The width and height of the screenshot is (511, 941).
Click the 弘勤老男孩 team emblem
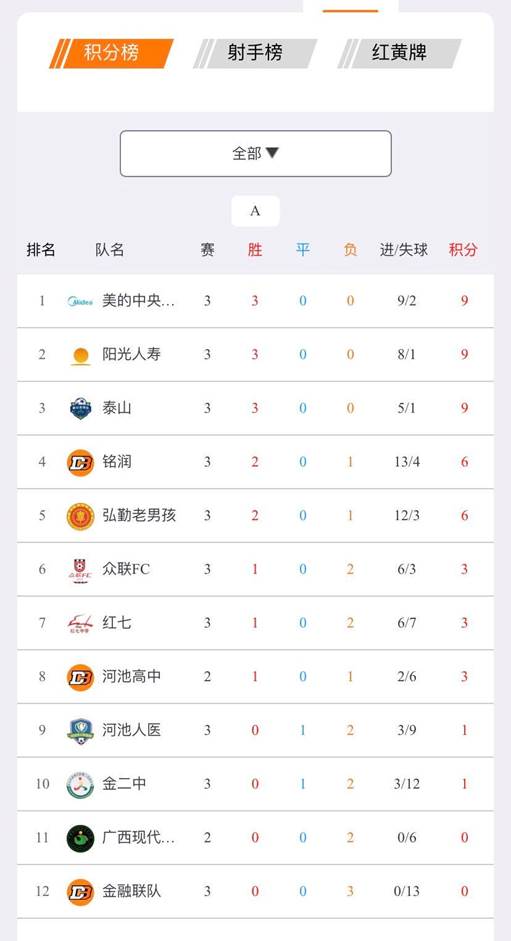tap(80, 516)
